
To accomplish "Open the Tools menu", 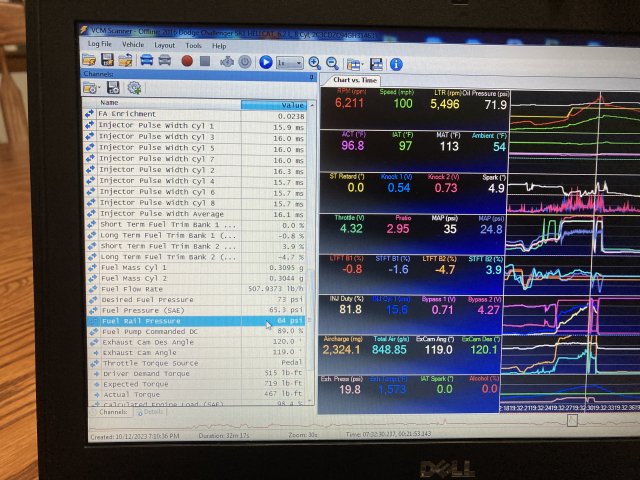I will coord(193,46).
